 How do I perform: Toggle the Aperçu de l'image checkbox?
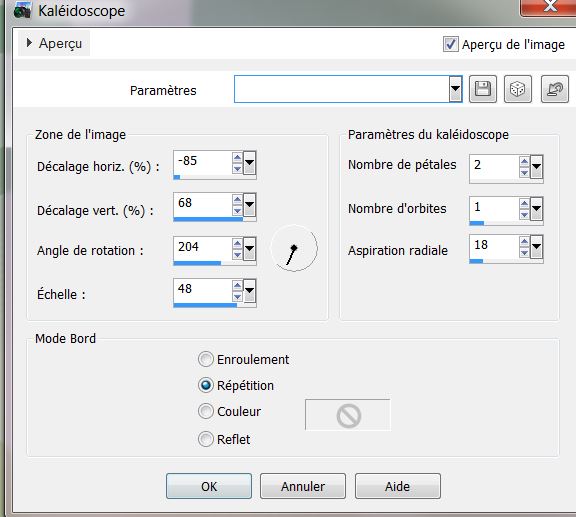451,44
